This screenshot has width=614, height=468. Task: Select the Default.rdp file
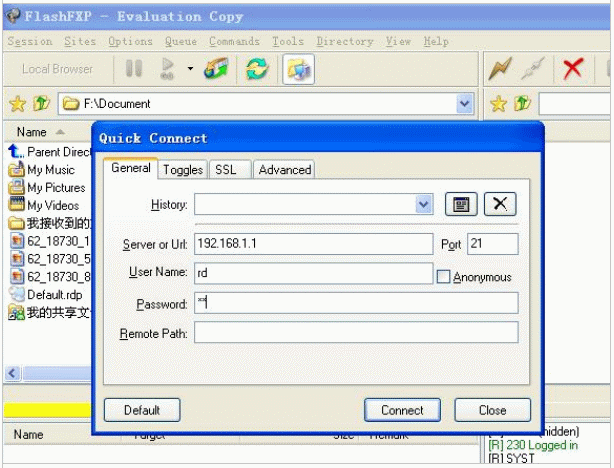[x=45, y=295]
